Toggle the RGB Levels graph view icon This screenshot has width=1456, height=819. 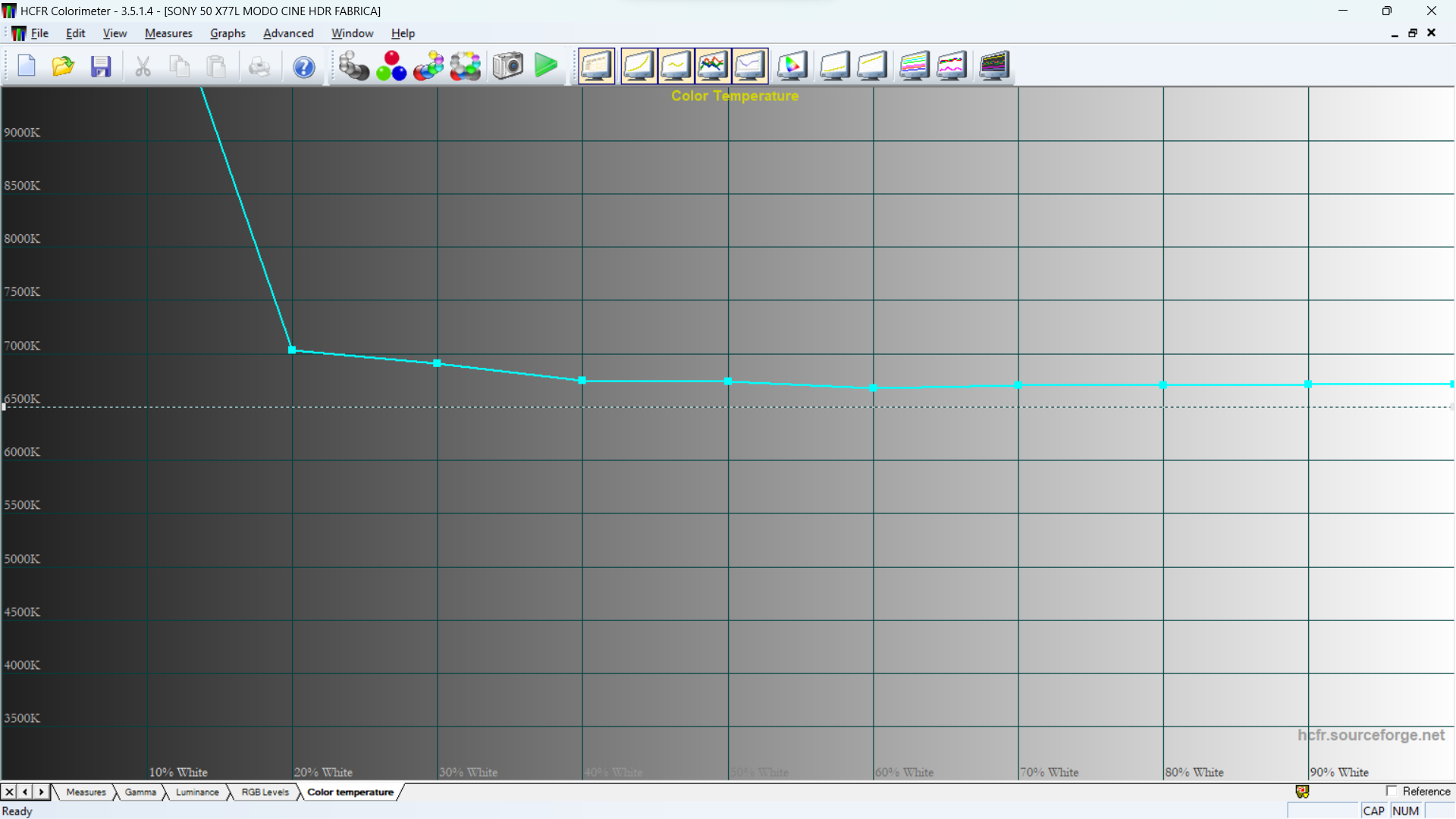click(713, 66)
